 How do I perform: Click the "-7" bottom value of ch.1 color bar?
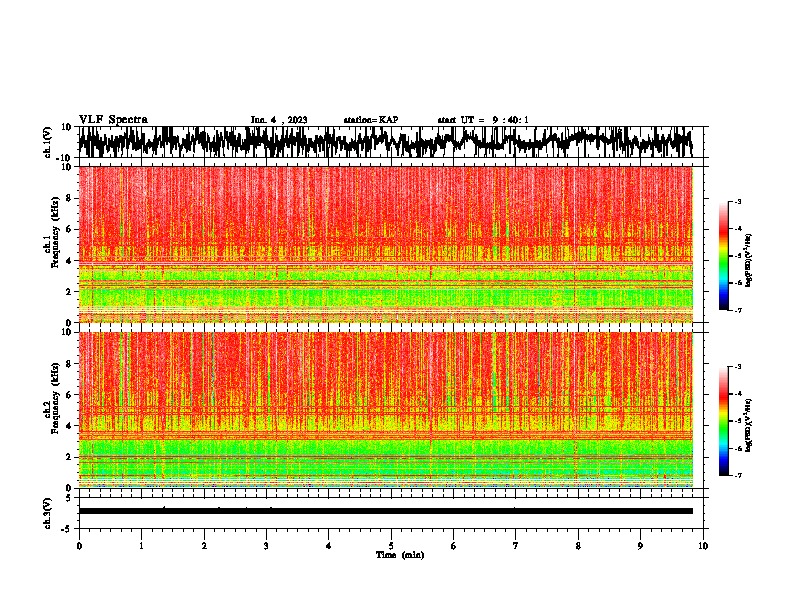[737, 310]
